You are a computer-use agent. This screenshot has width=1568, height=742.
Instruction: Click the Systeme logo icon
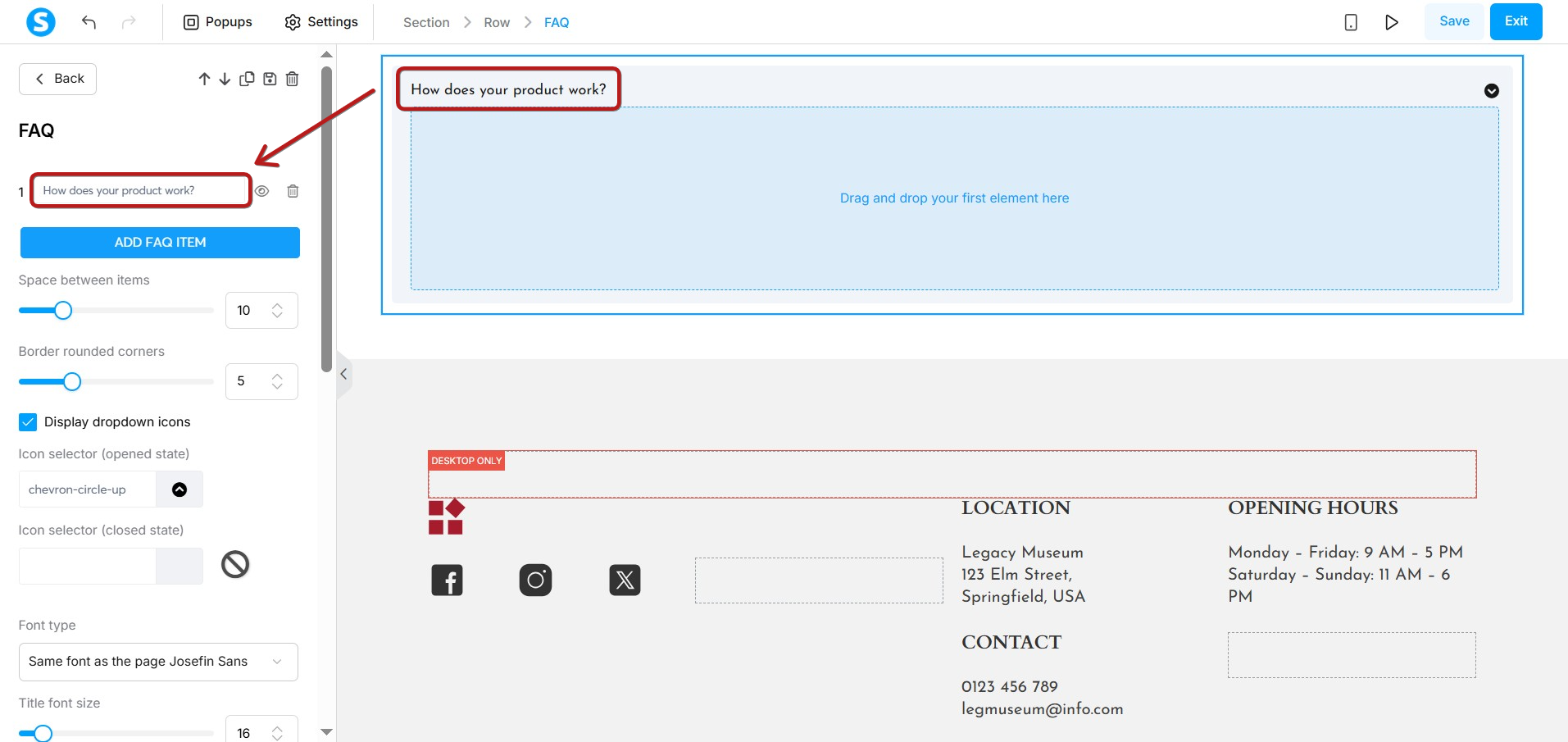(x=41, y=21)
